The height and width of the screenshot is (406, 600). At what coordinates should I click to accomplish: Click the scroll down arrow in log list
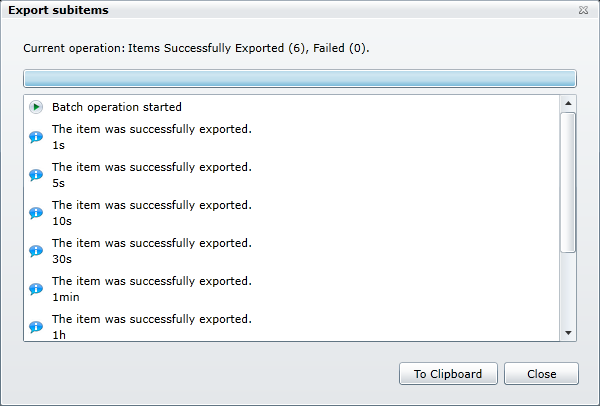click(568, 332)
